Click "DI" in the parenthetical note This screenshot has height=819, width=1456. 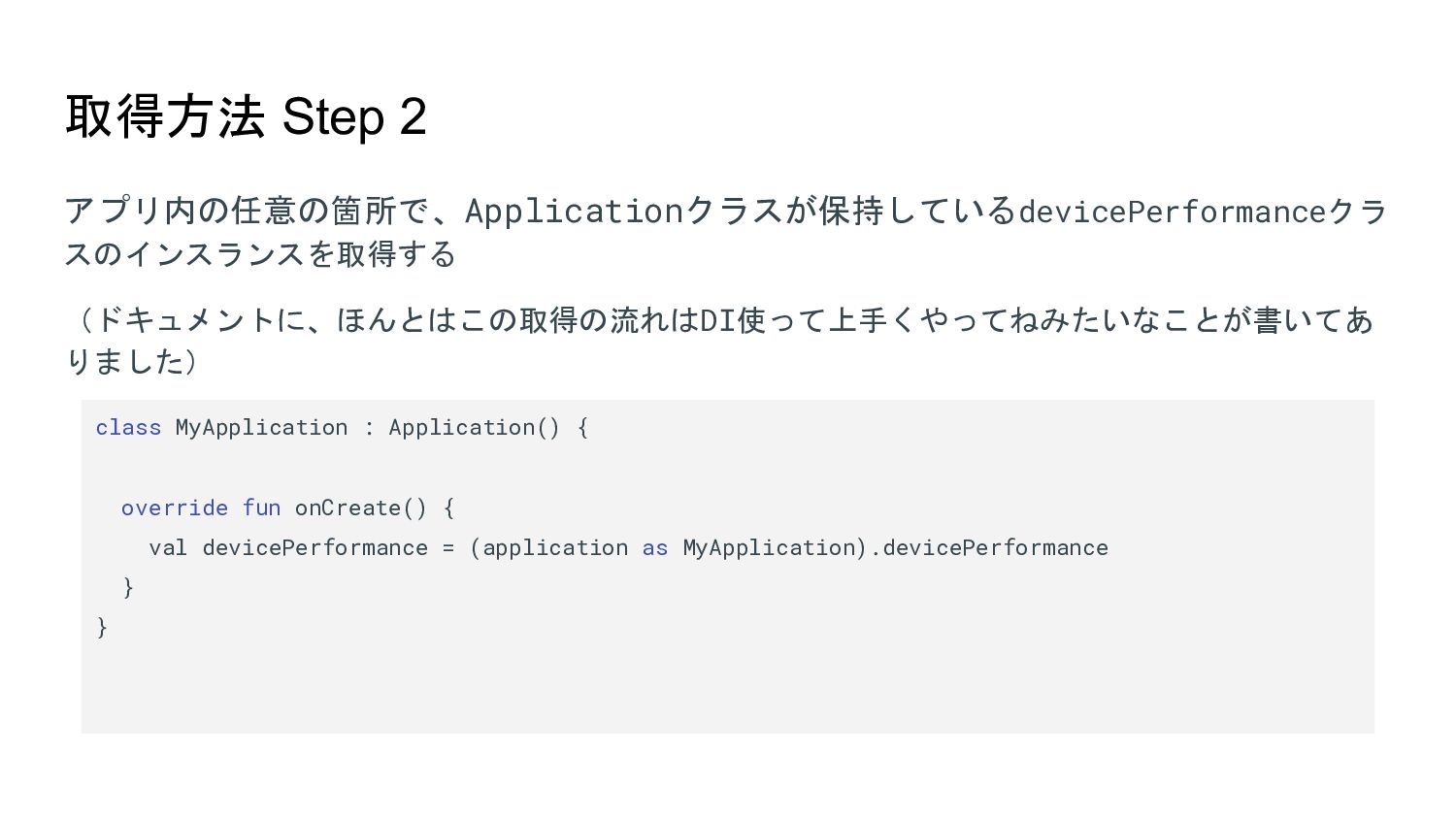coord(718,320)
